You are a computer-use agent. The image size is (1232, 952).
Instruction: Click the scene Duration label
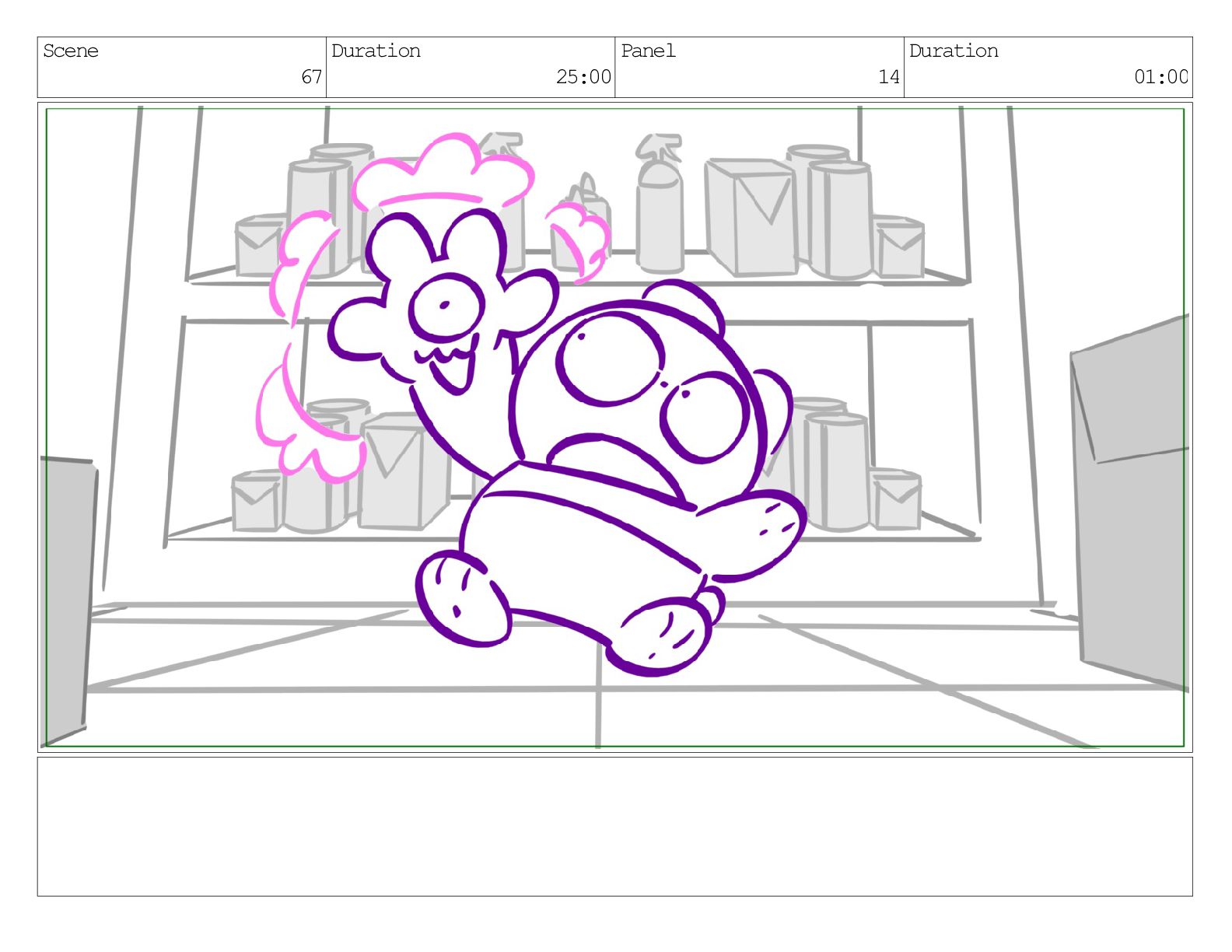pos(376,51)
